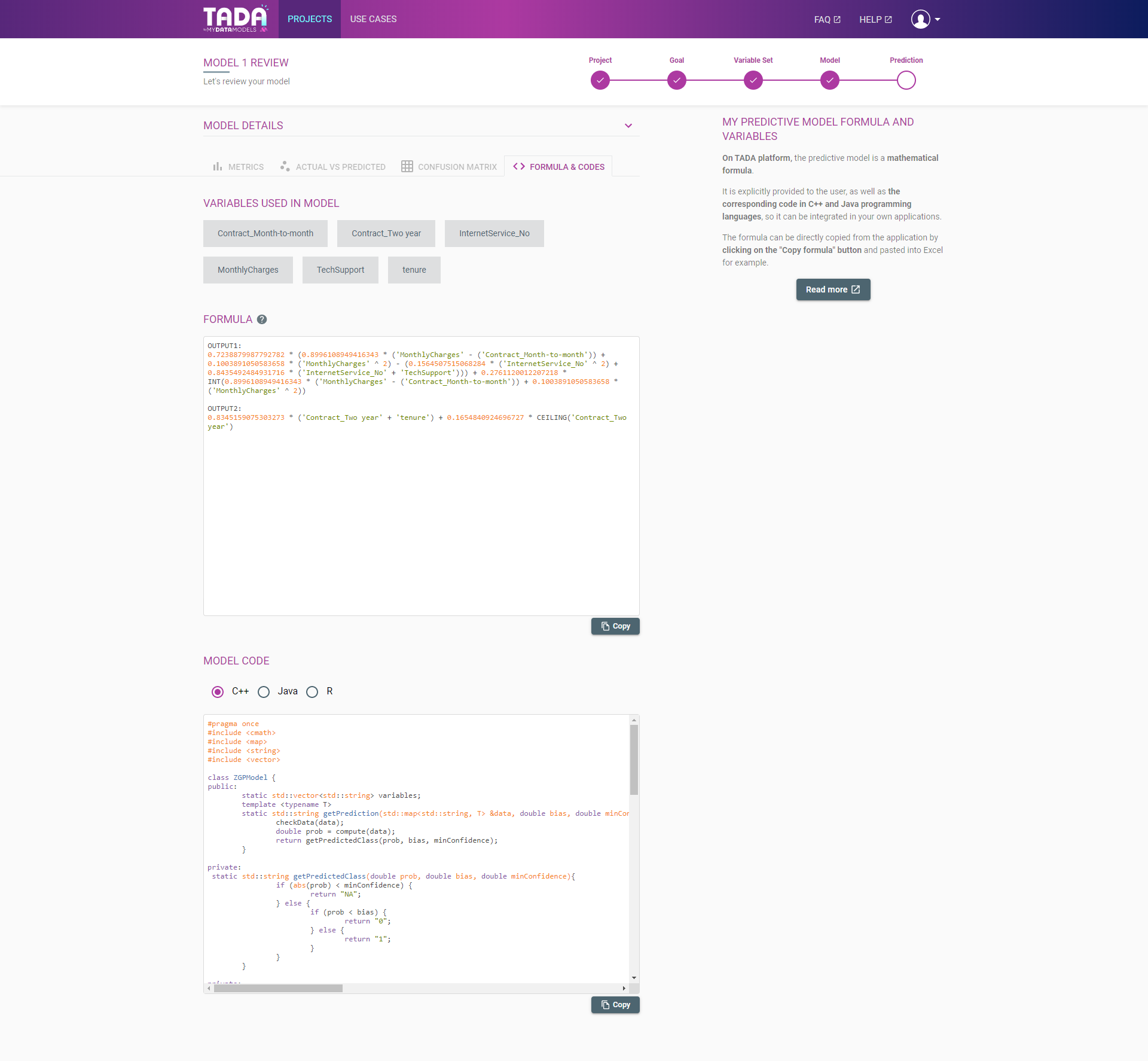Screen dimensions: 1148x1061
Task: Click the help external link icon
Action: pyautogui.click(x=892, y=19)
